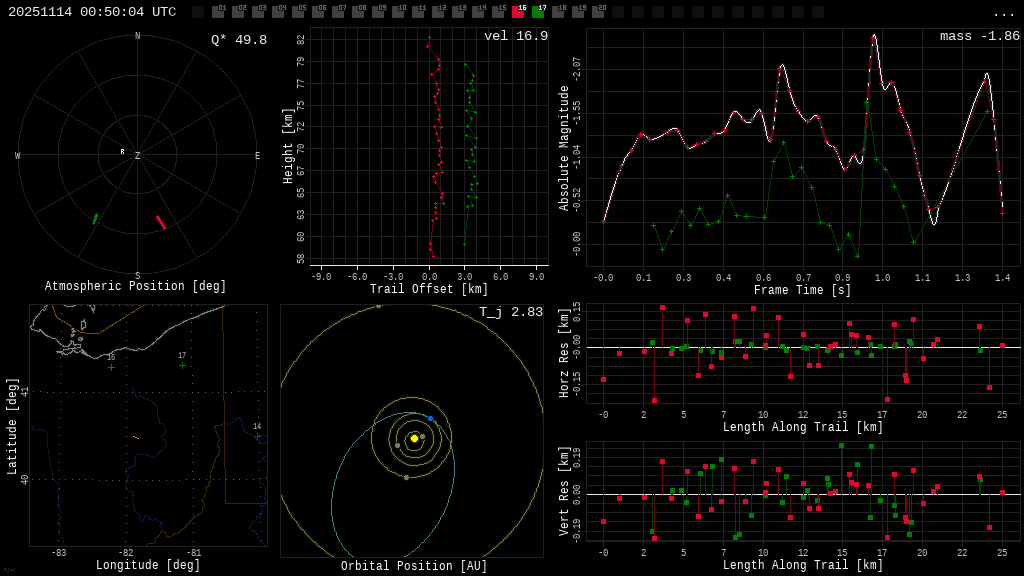Select station 18 indicator box
Viewport: 1024px width, 576px height.
point(558,12)
